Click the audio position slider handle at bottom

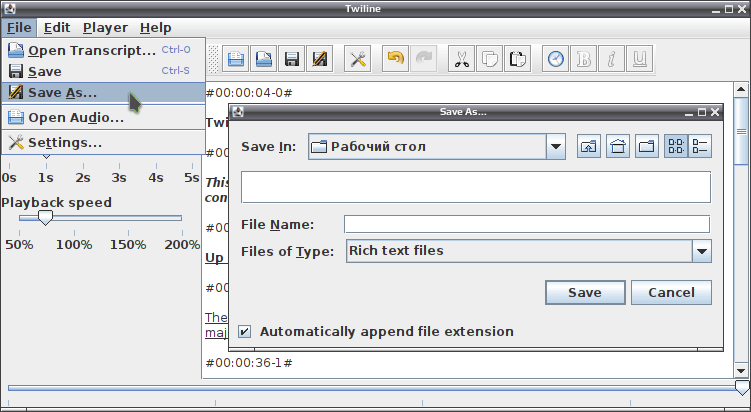tap(742, 387)
